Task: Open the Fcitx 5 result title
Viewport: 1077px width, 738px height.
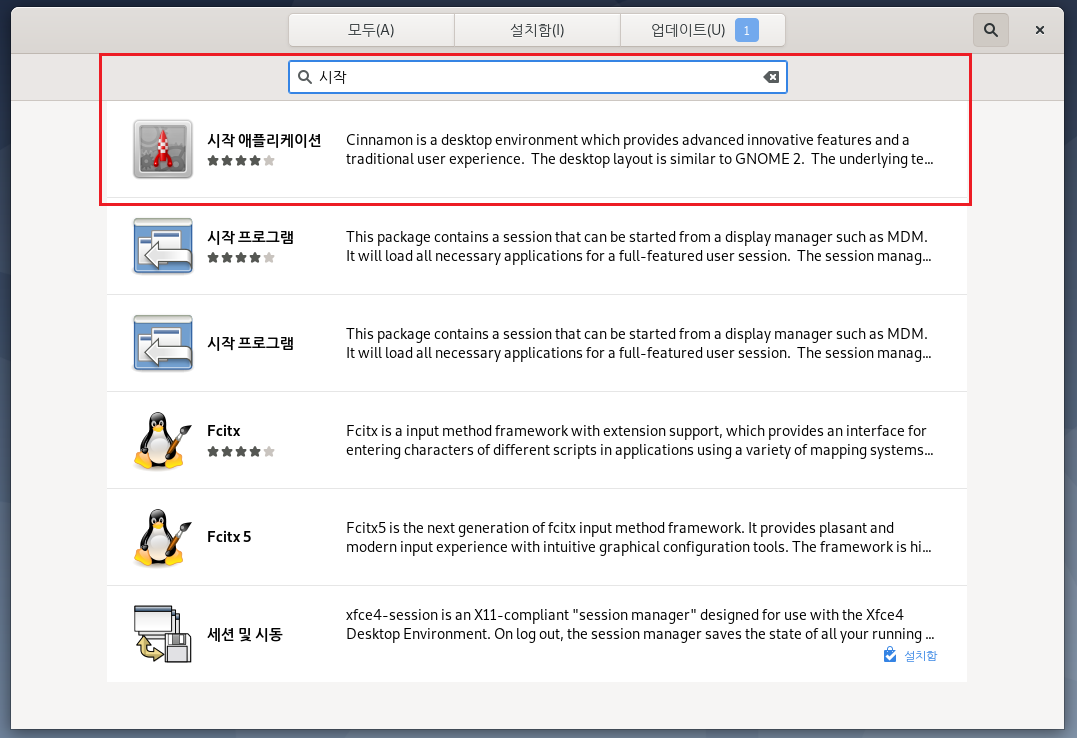Action: tap(229, 537)
